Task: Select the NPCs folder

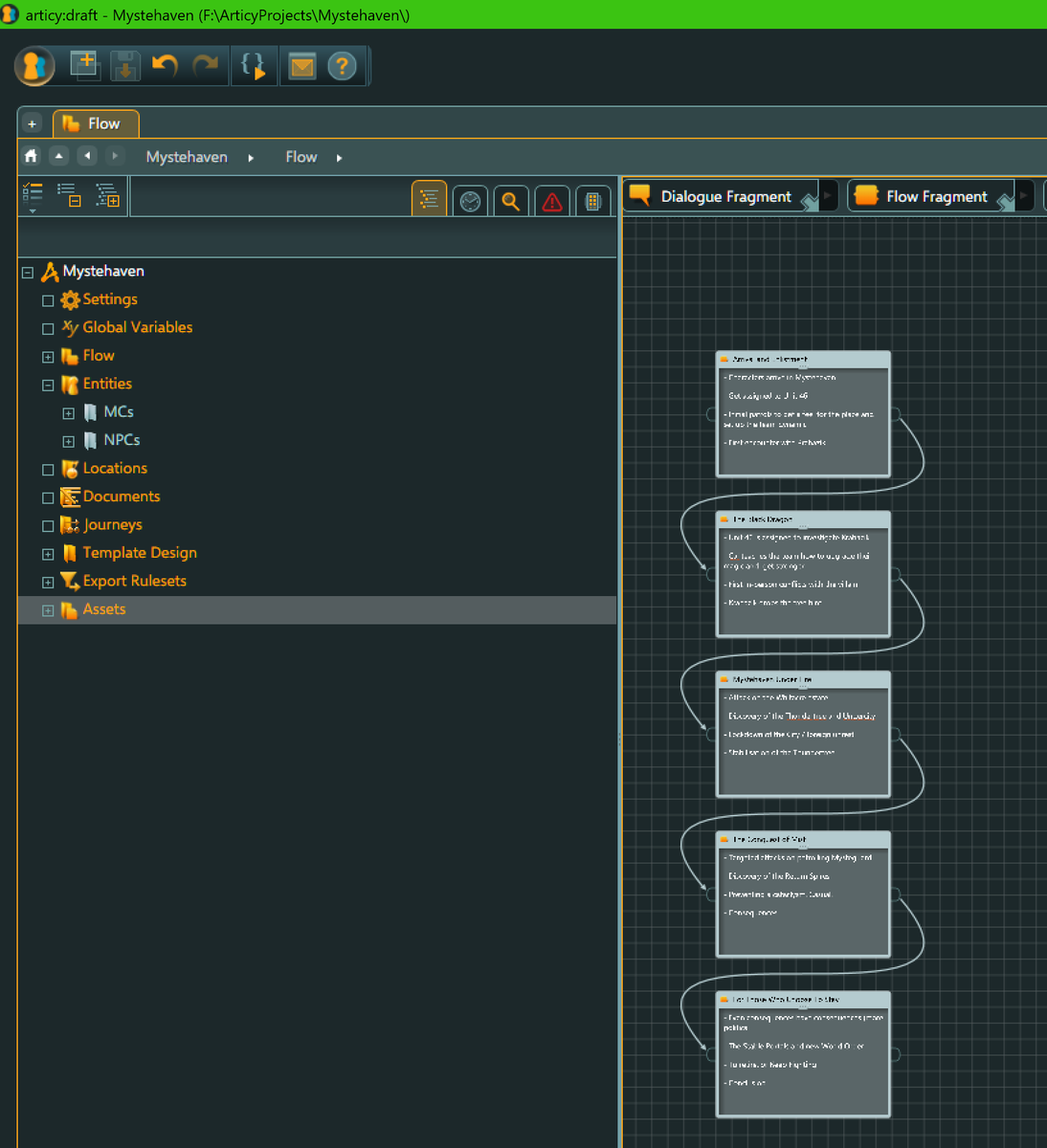Action: pyautogui.click(x=122, y=440)
